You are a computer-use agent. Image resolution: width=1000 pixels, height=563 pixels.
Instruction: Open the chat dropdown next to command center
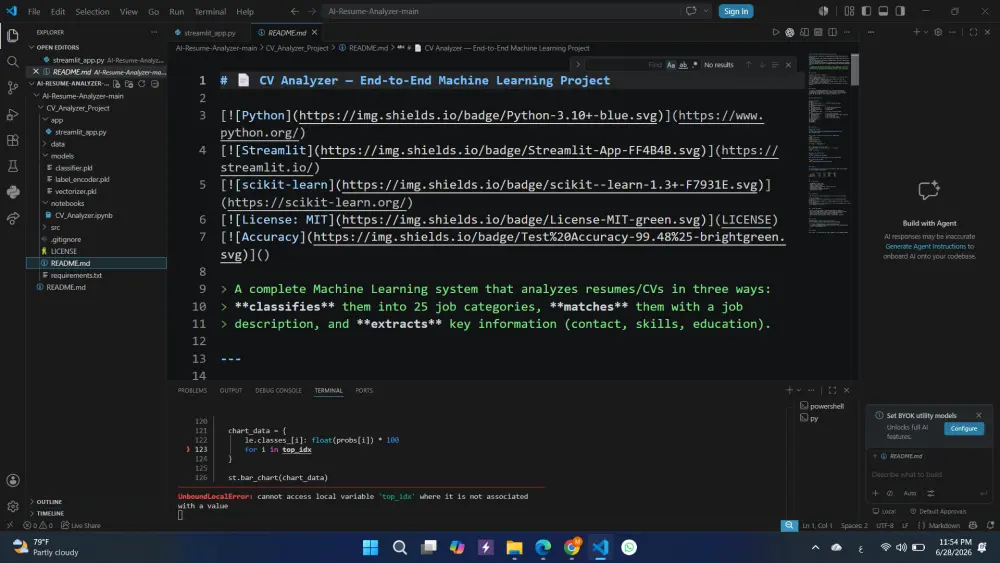[x=706, y=11]
